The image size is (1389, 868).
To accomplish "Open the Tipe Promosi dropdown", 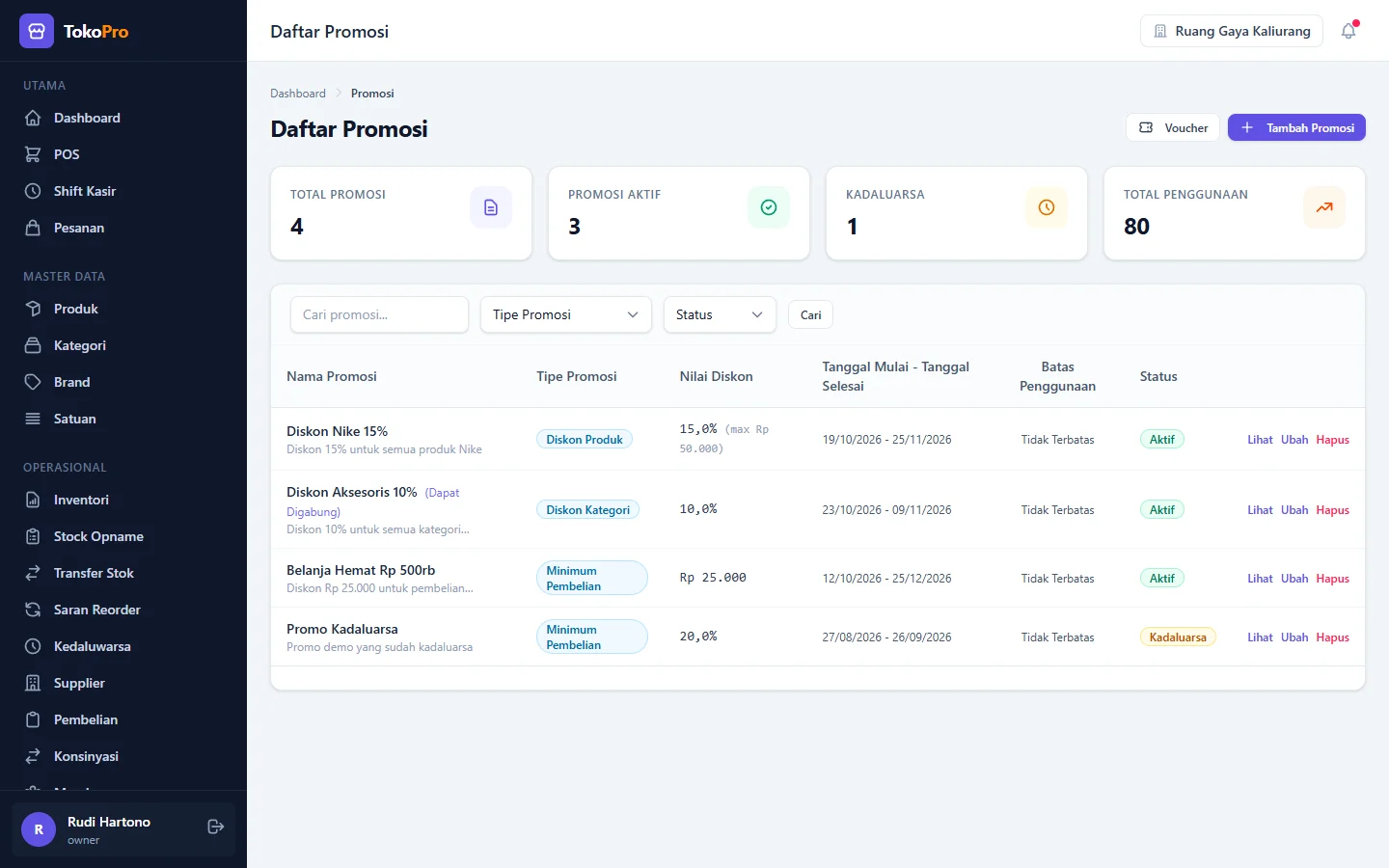I will pos(566,314).
